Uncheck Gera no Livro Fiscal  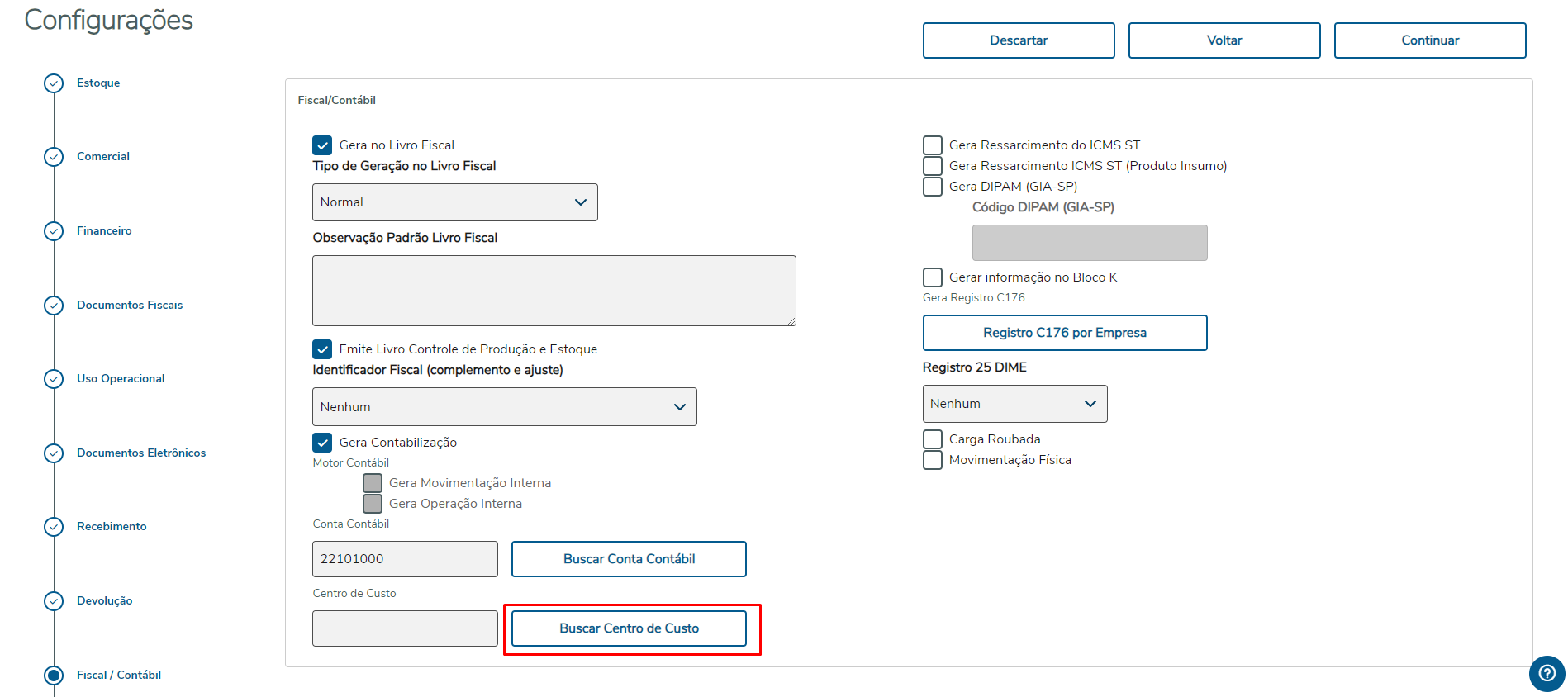point(323,145)
